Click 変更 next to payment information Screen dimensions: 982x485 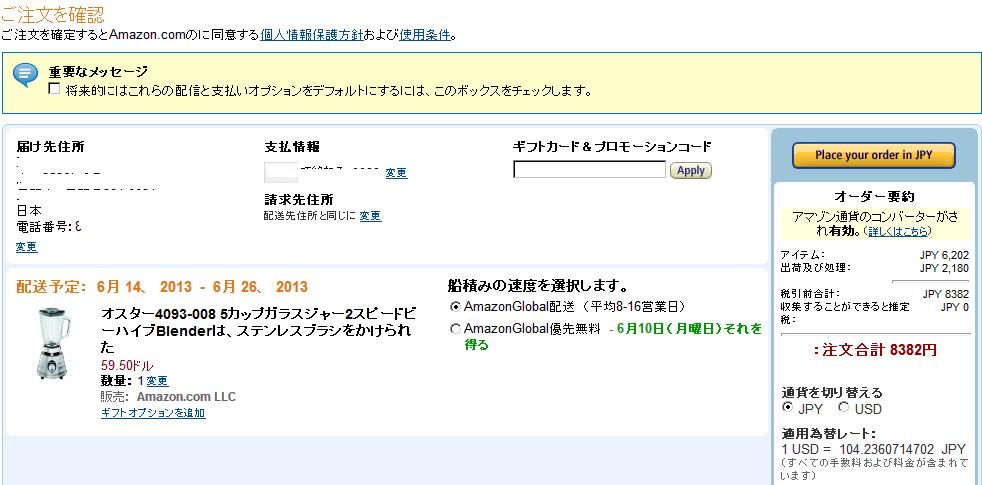pyautogui.click(x=396, y=173)
